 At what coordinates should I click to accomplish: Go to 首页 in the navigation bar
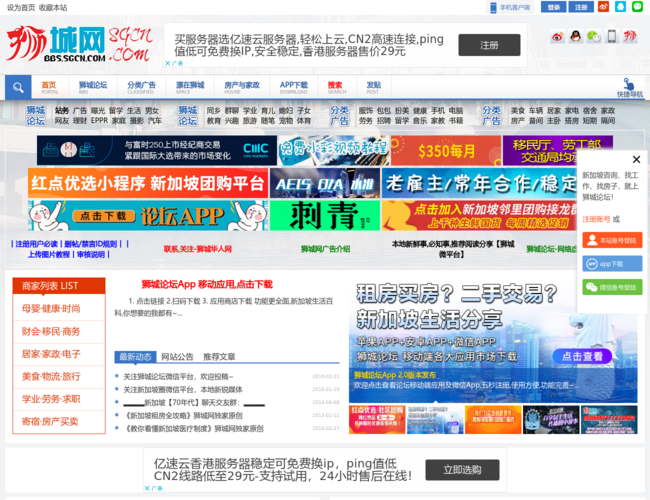(49, 87)
